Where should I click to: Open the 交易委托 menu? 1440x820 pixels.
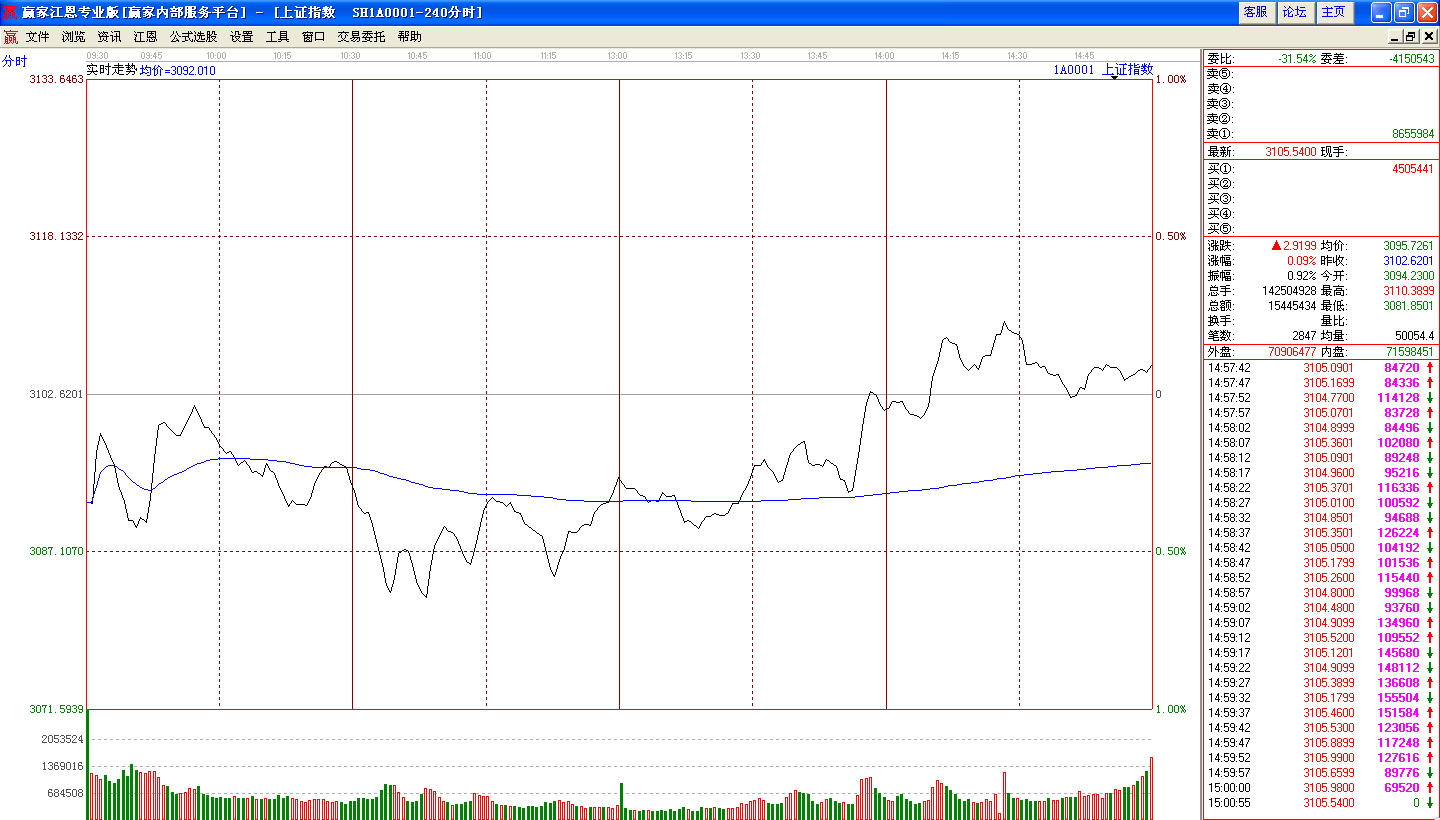(x=361, y=37)
